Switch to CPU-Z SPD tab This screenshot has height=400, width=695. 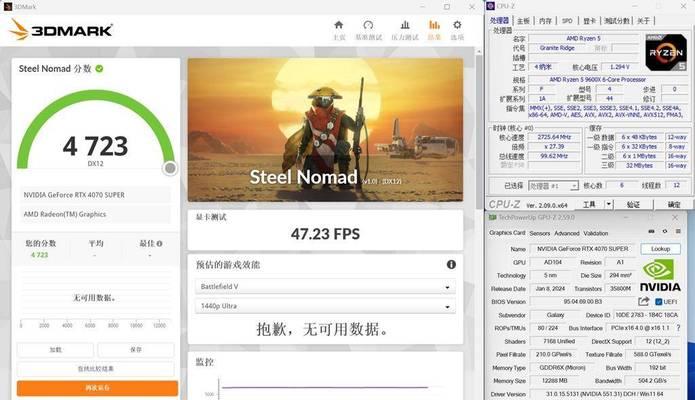point(567,21)
